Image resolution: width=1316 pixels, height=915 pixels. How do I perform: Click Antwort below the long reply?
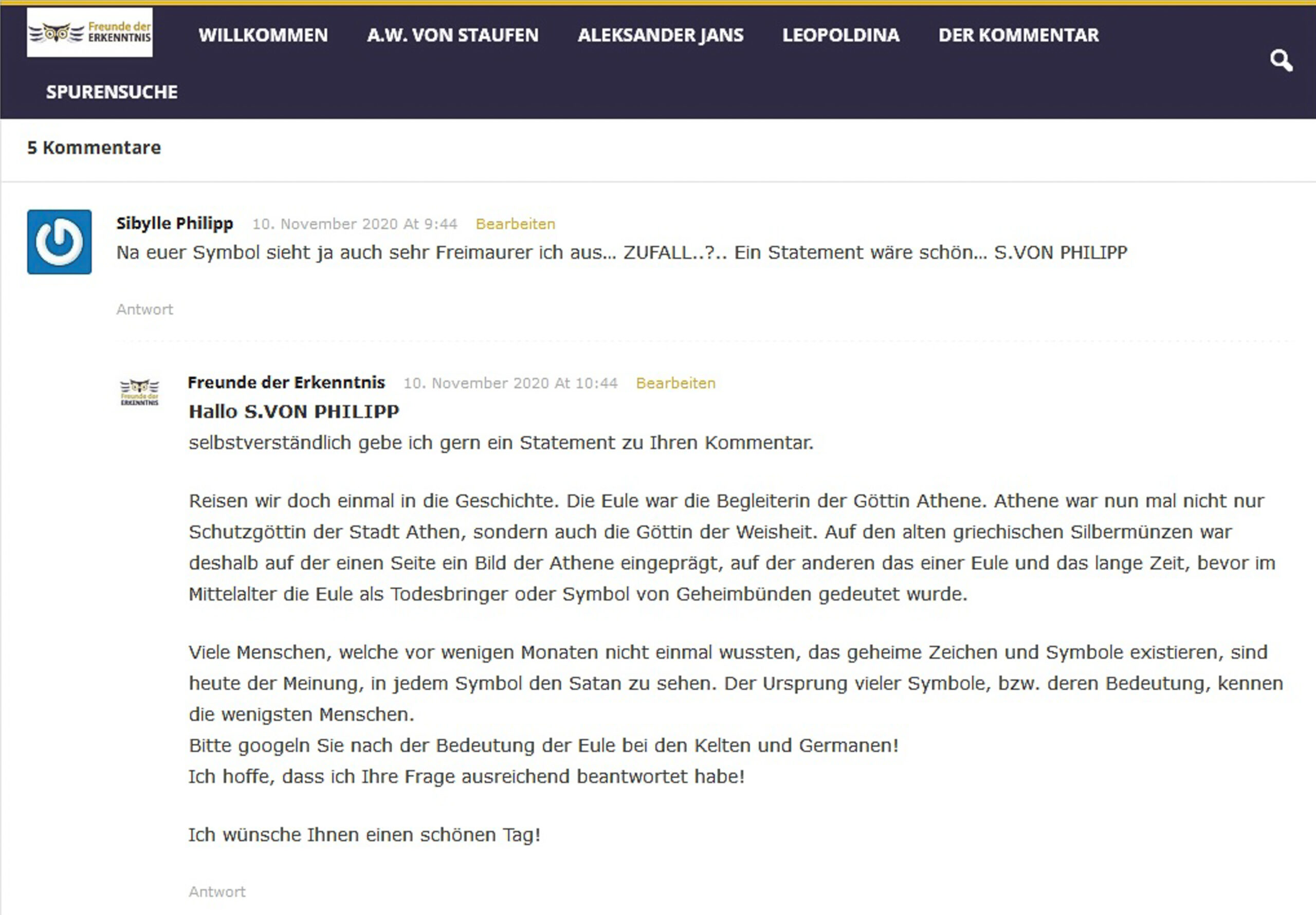[x=216, y=891]
